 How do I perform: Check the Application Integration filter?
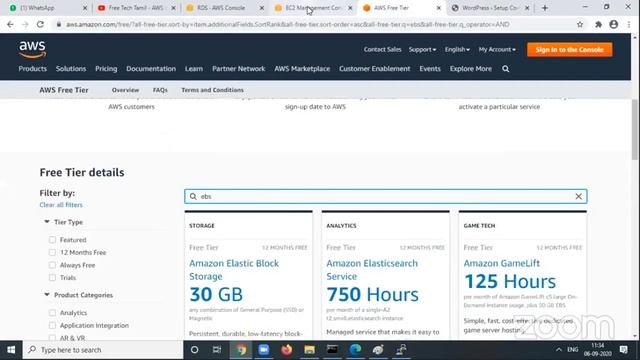tap(52, 326)
